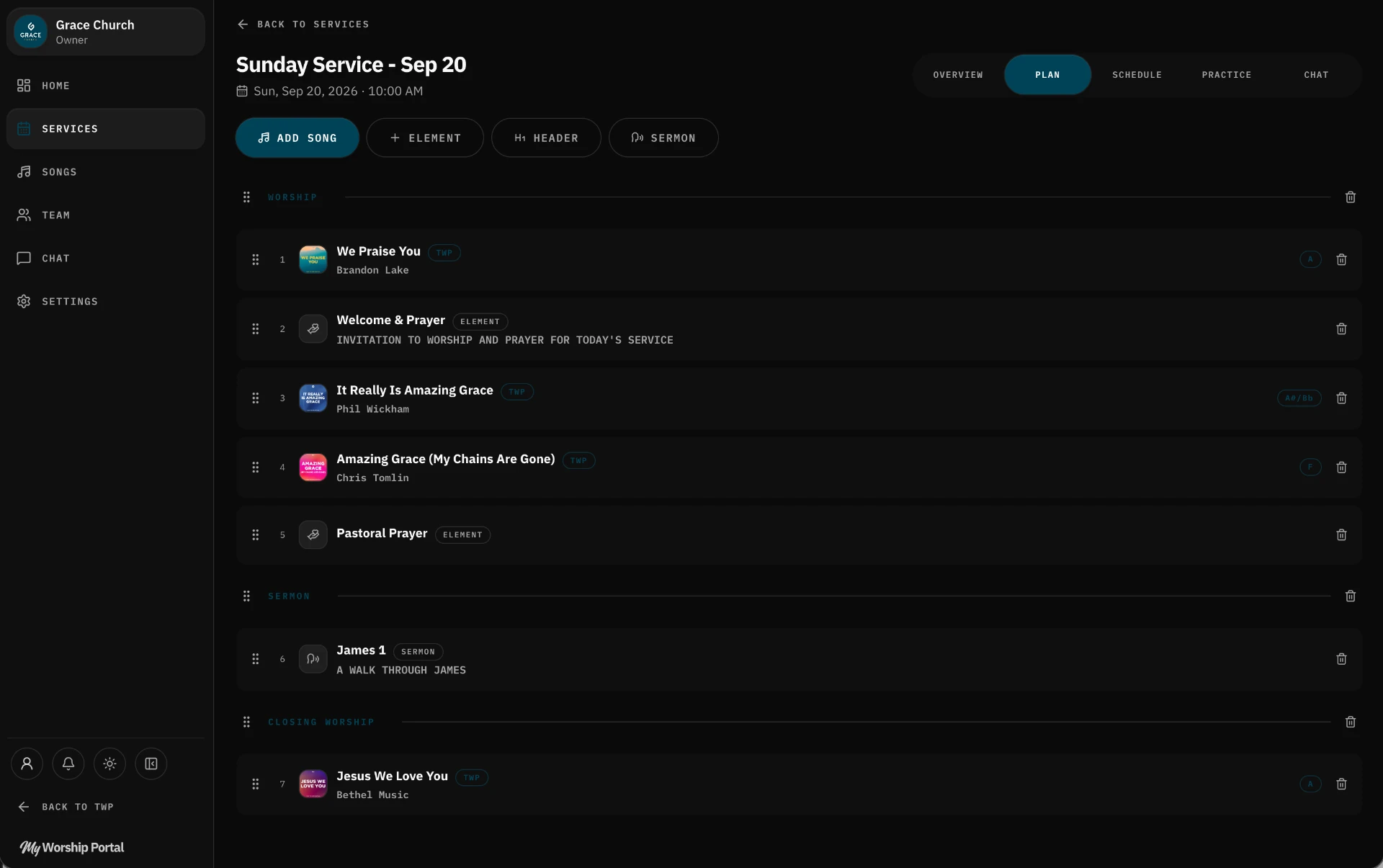The width and height of the screenshot is (1383, 868).
Task: Open the Schedule tab
Action: [x=1137, y=75]
